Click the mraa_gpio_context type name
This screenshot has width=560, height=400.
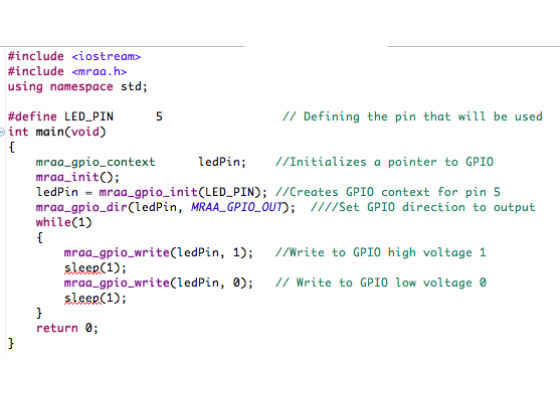click(x=95, y=162)
